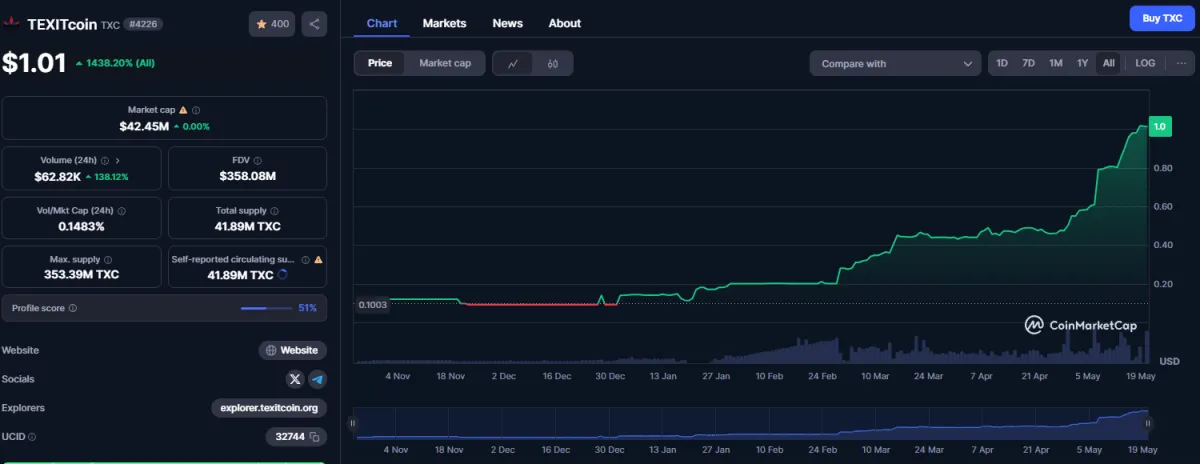Open Max. supply info icon
Image resolution: width=1200 pixels, height=464 pixels.
point(106,259)
